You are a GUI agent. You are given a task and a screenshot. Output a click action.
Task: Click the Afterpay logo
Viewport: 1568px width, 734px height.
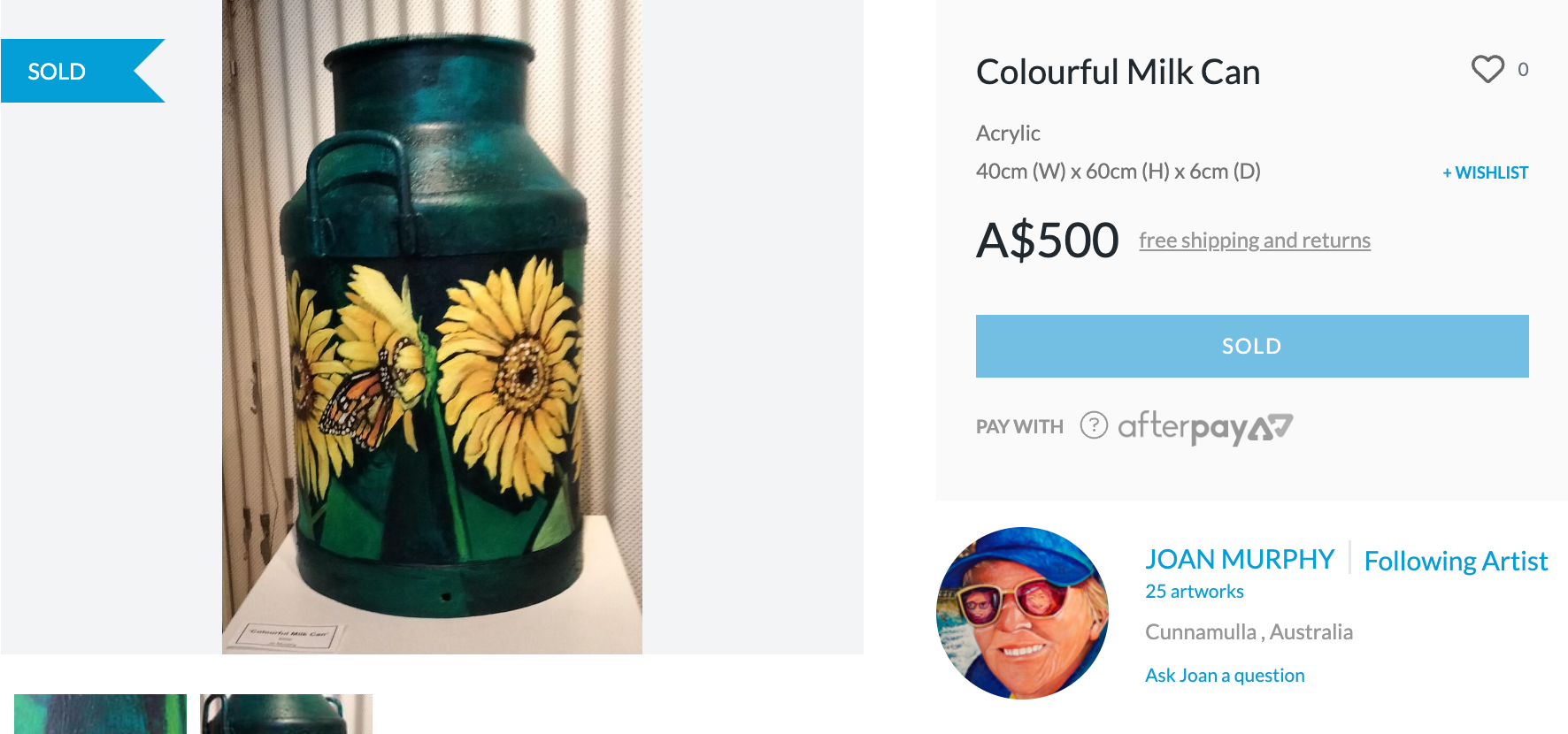[1204, 427]
